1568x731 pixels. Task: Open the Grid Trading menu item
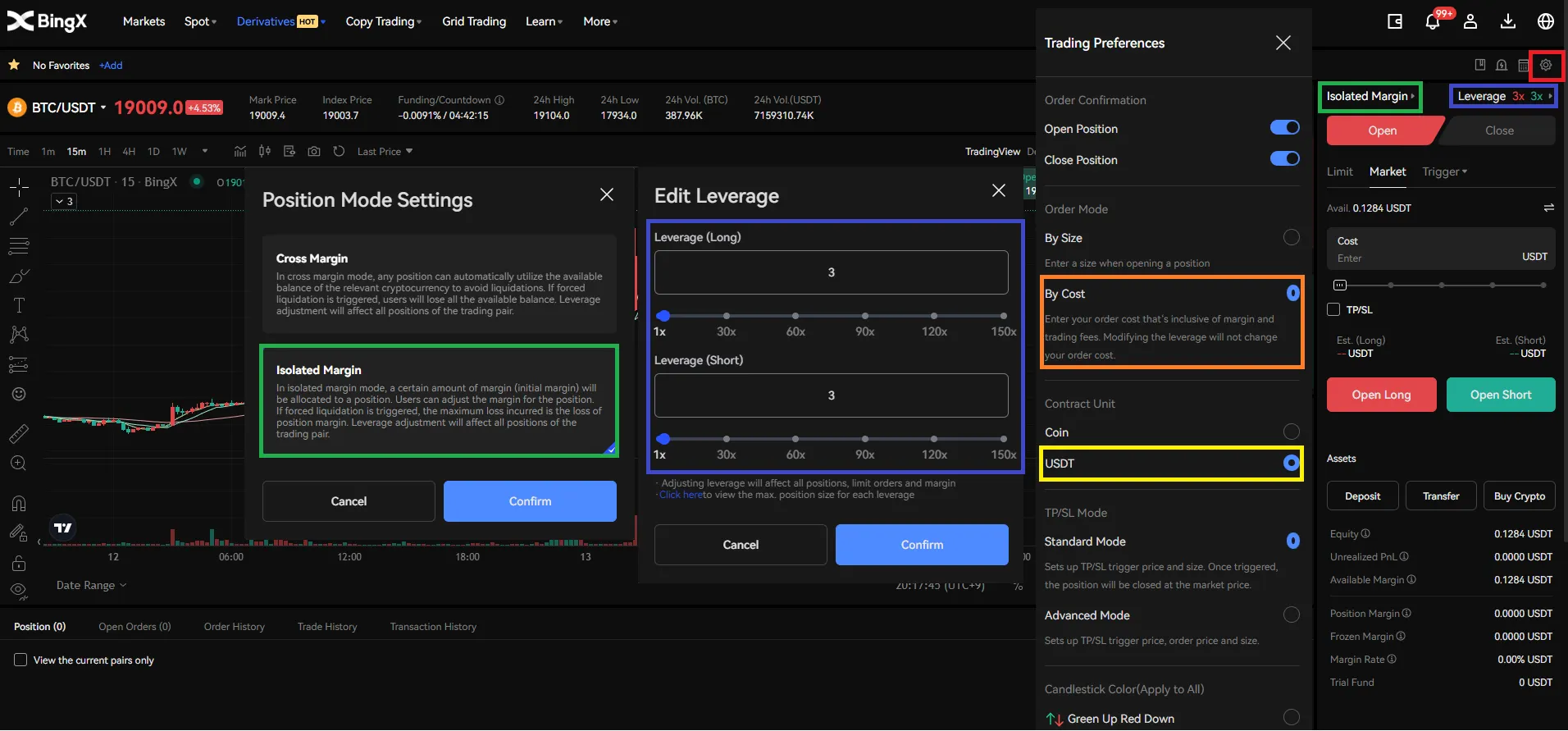coord(474,21)
